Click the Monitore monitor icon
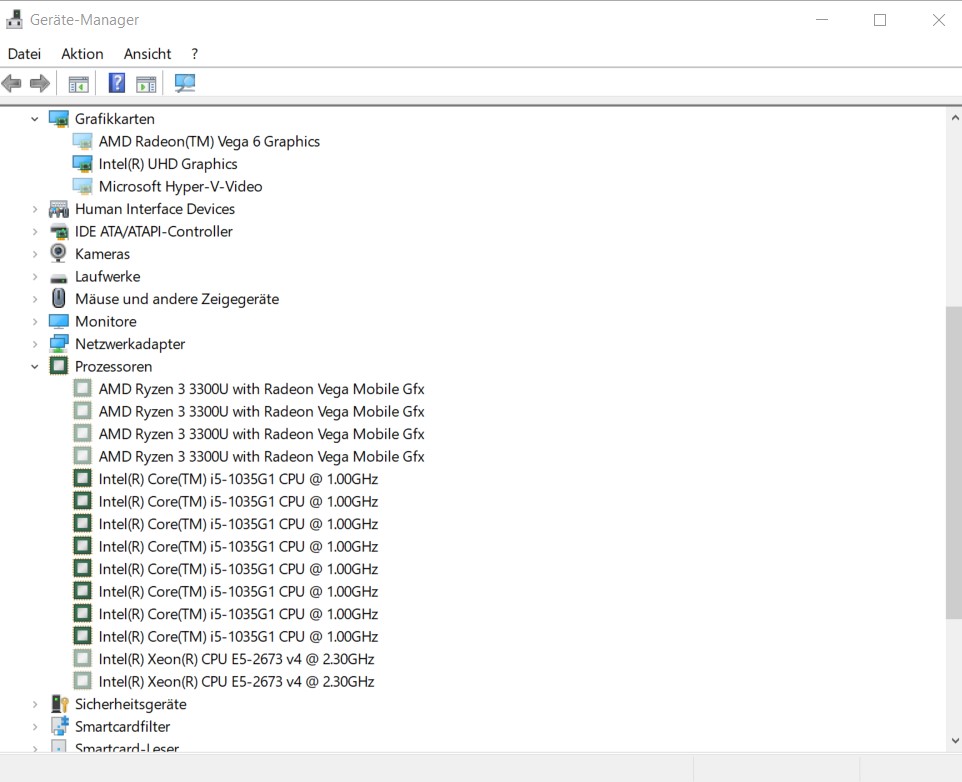The width and height of the screenshot is (962, 782). coord(59,321)
